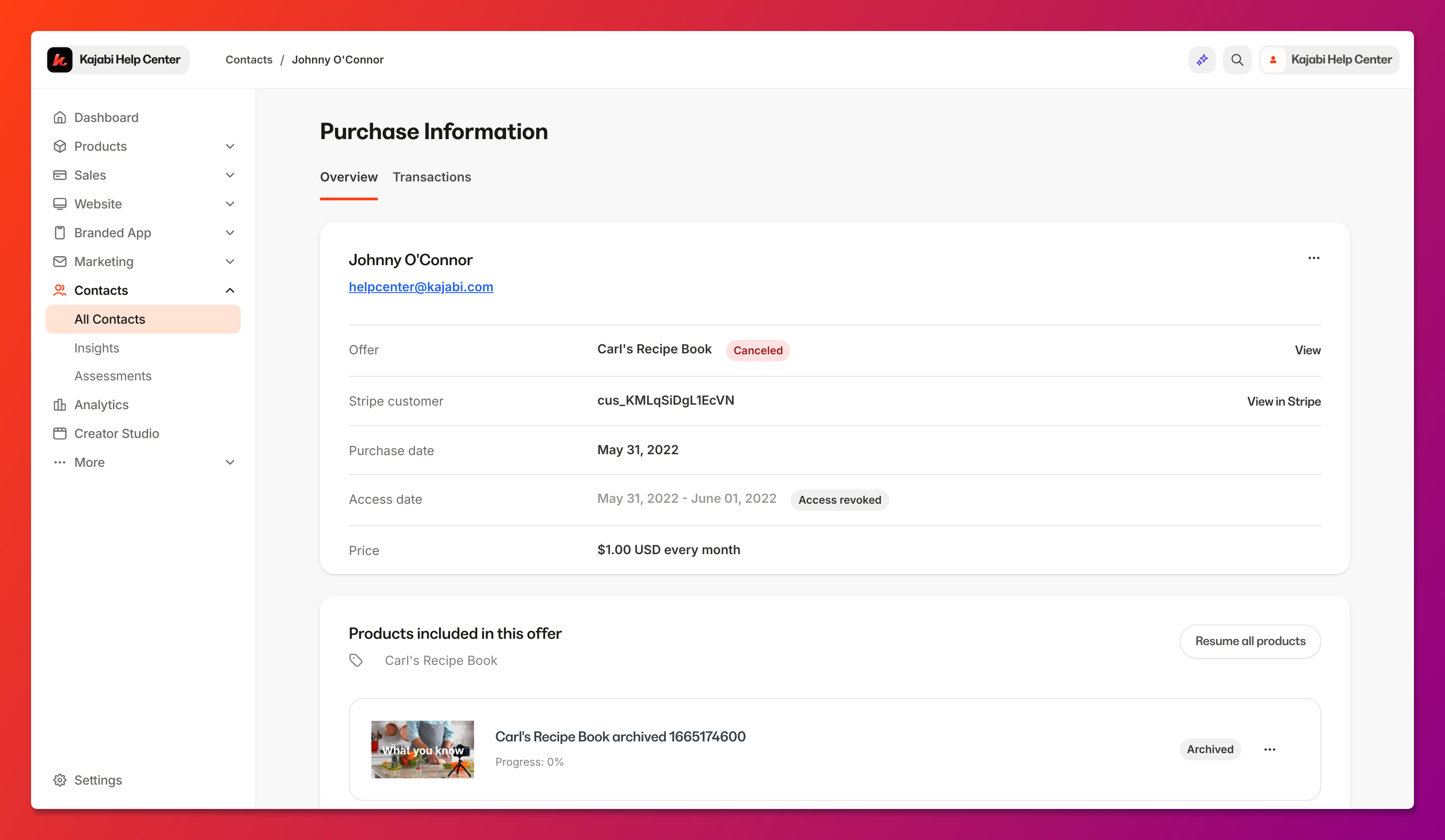Open the AI sparkle assistant icon
1445x840 pixels.
click(x=1202, y=59)
